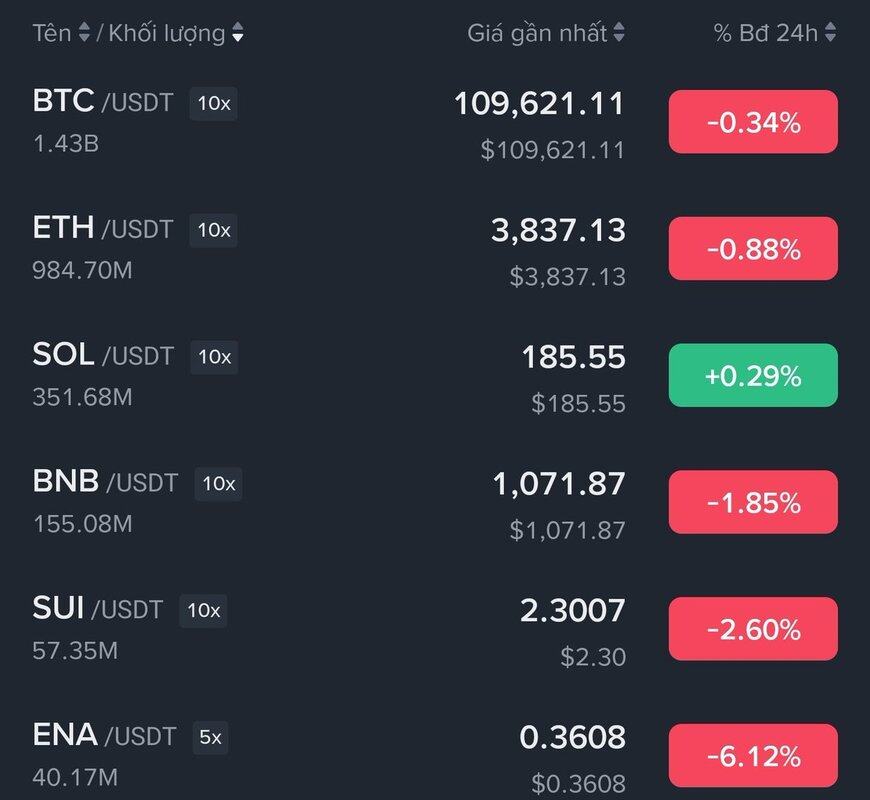Toggle SOL +0.29% green change badge
This screenshot has width=870, height=800.
pyautogui.click(x=753, y=376)
